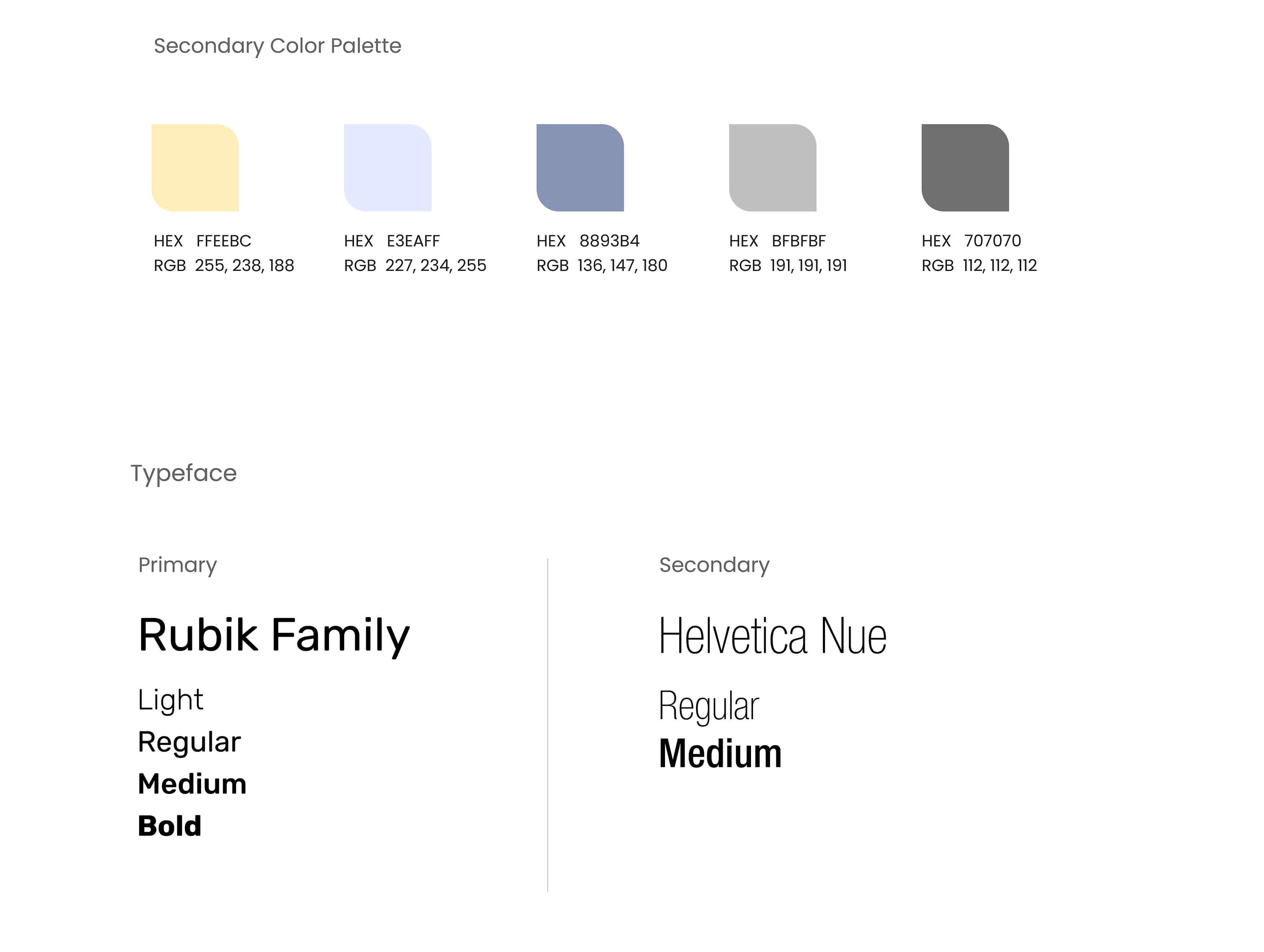This screenshot has height=952, width=1264.
Task: Click the pale yellow FFEEBC color swatch
Action: [x=195, y=167]
